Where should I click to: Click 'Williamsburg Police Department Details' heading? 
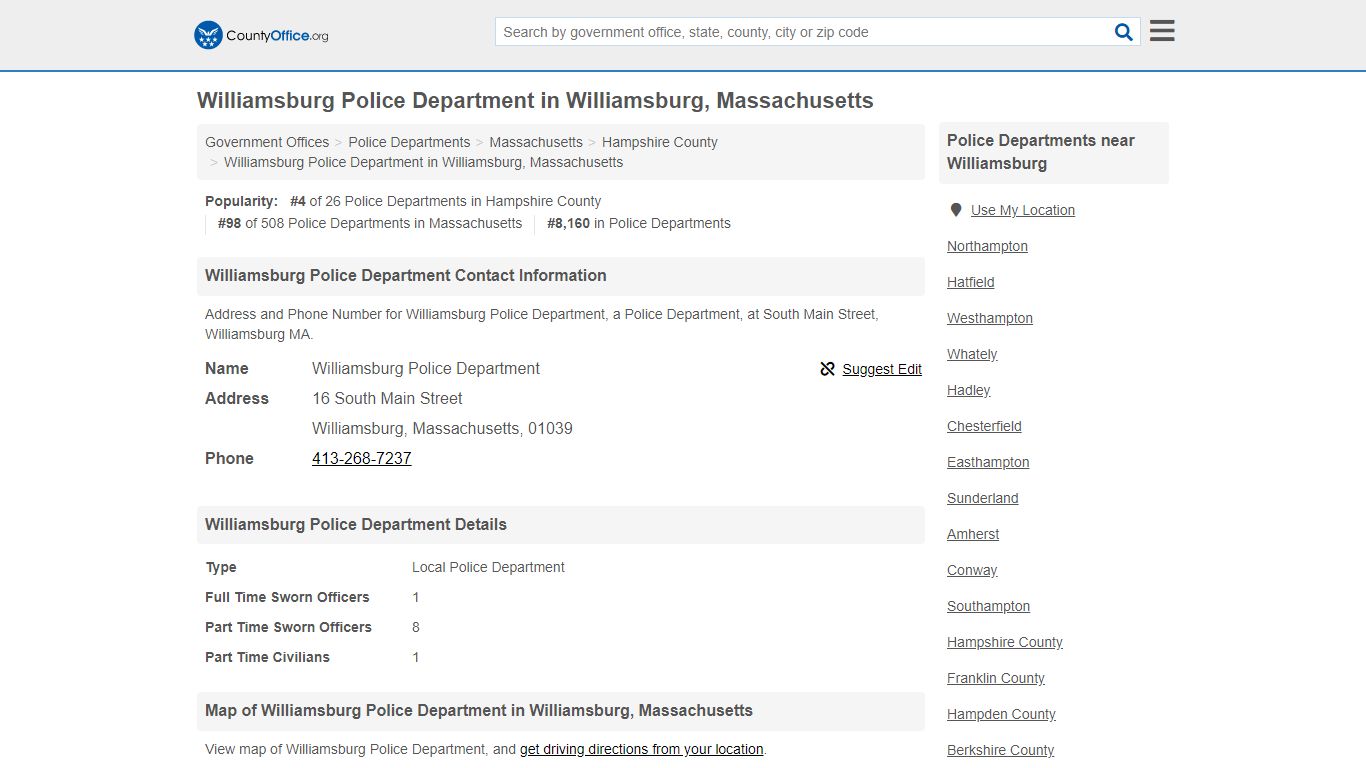tap(356, 525)
